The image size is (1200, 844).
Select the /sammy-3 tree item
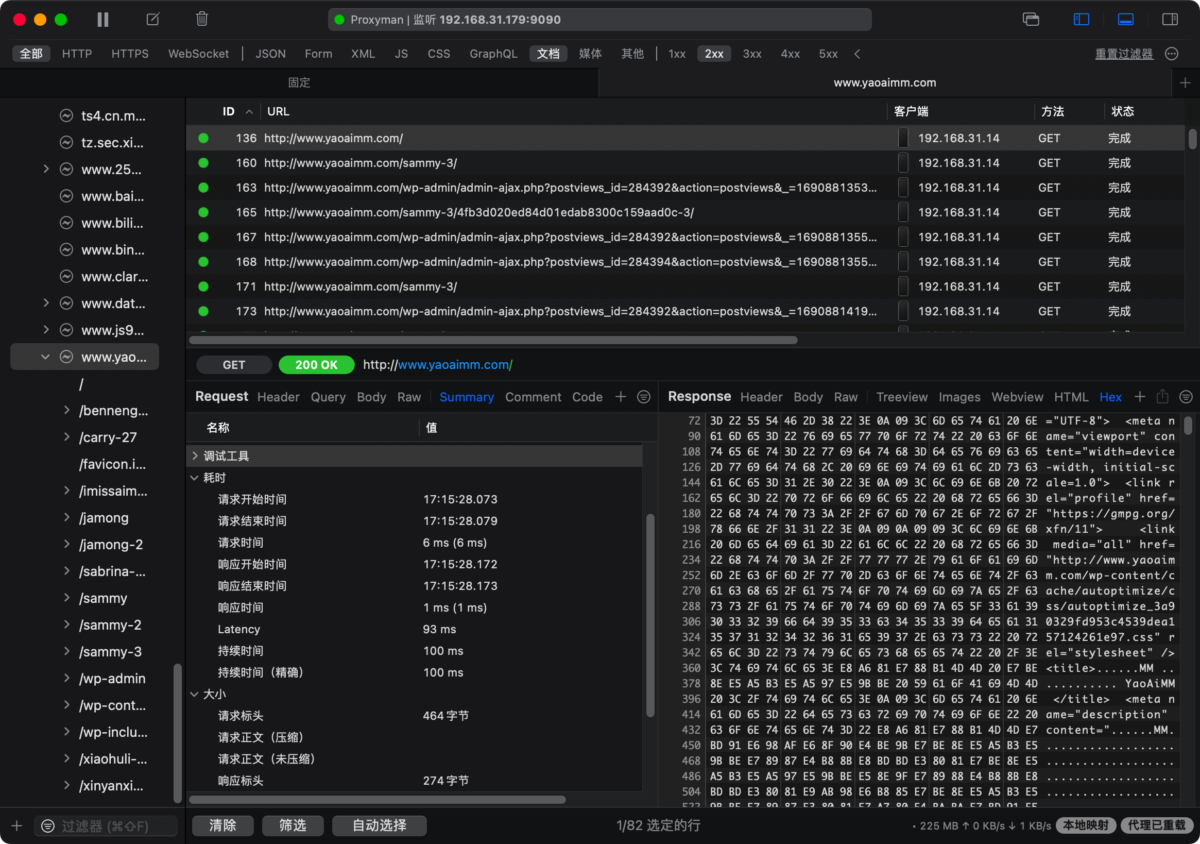110,652
